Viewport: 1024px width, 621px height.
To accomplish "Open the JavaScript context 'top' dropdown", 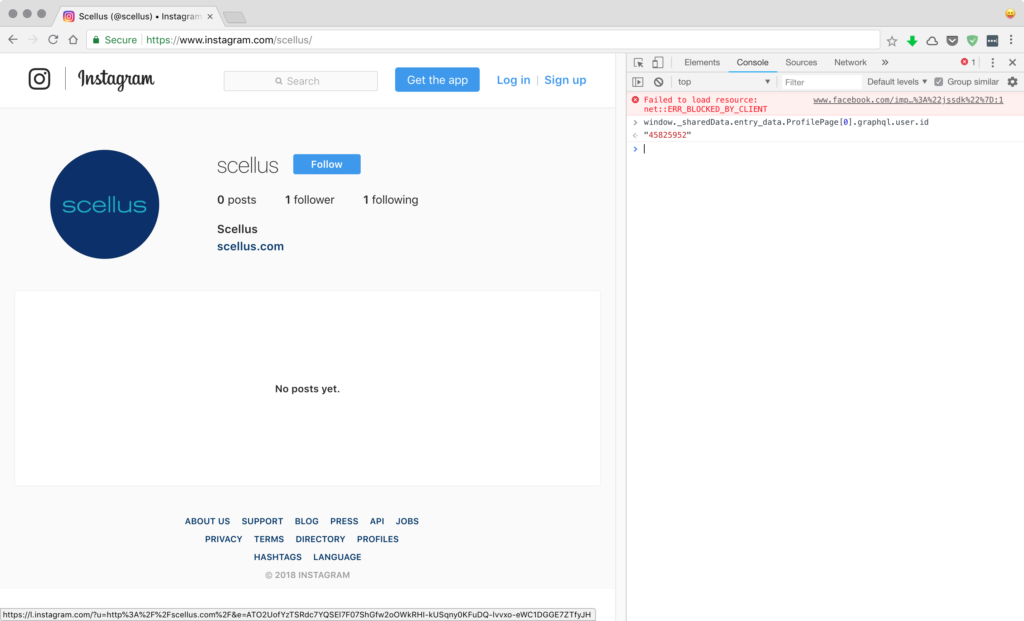I will [724, 82].
